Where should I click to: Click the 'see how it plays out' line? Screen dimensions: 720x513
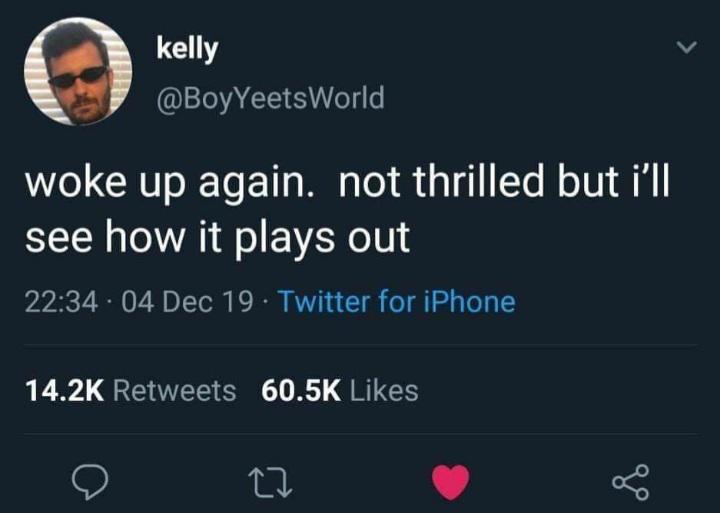pos(217,238)
